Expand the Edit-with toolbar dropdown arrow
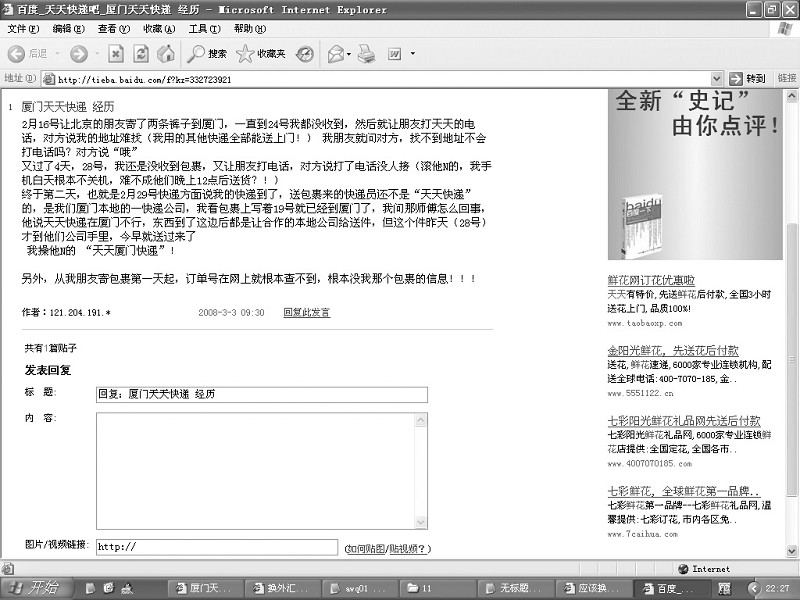This screenshot has height=600, width=800. (412, 54)
